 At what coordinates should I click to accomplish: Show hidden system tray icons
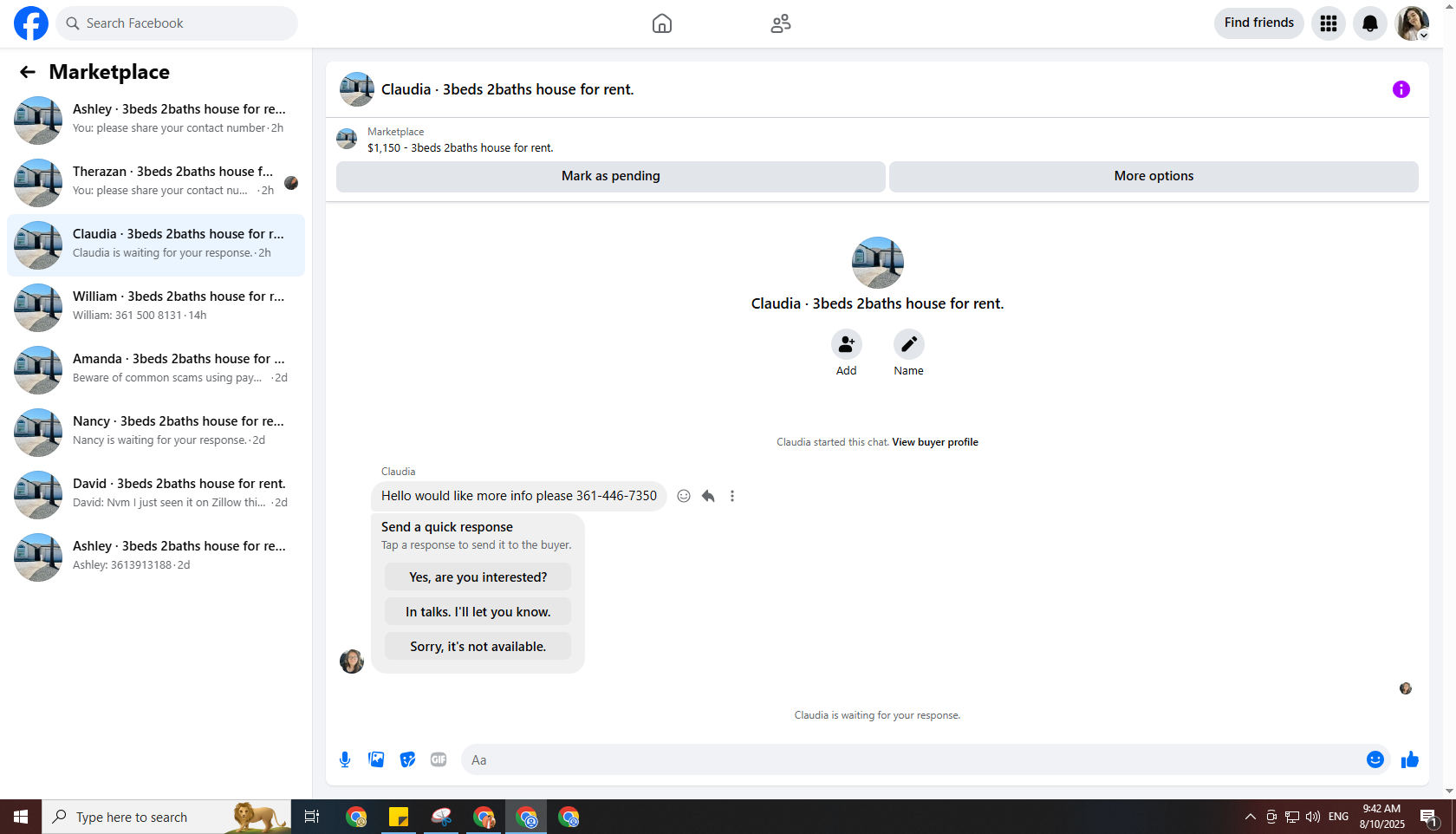coord(1250,817)
